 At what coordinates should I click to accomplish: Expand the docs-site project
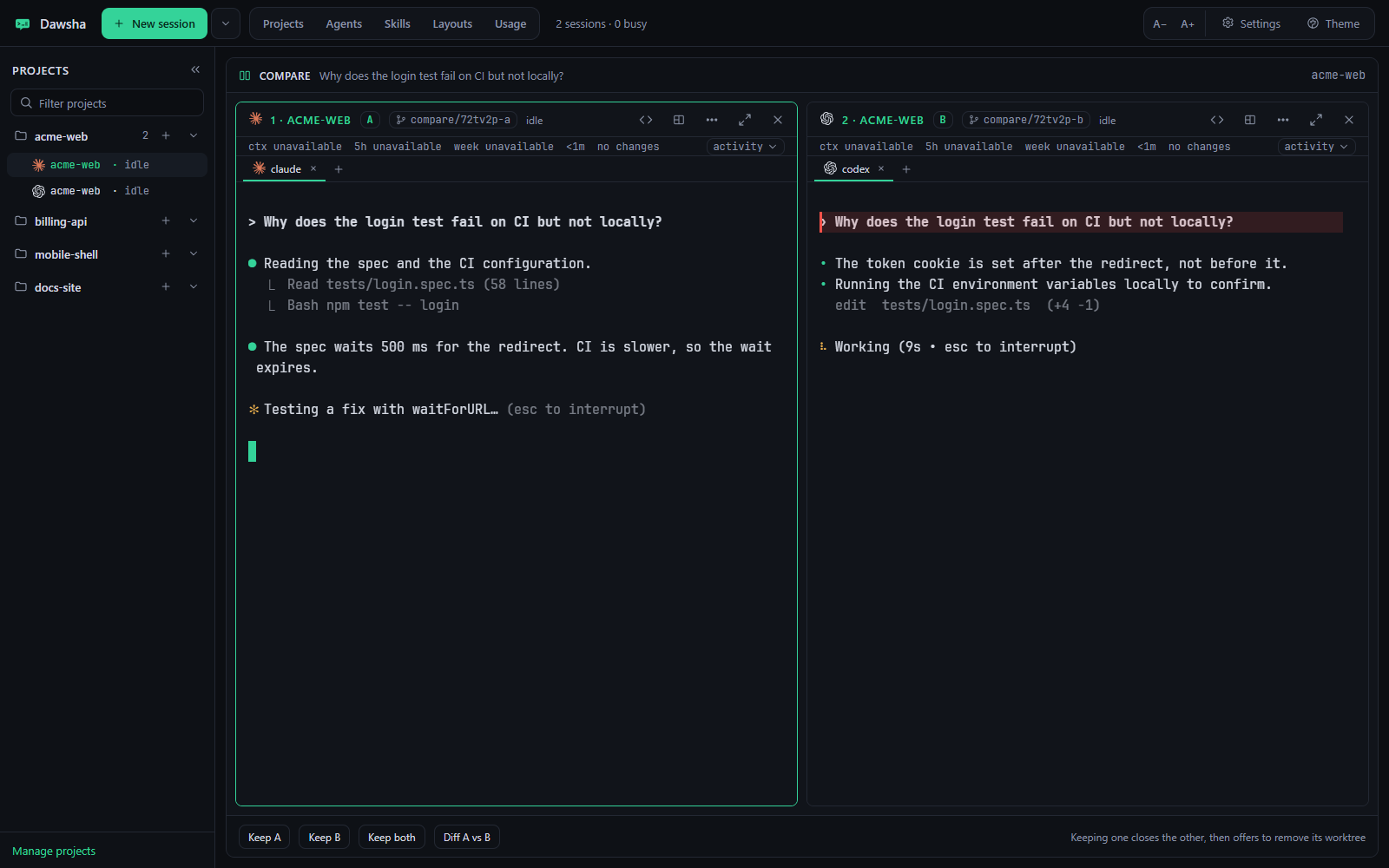click(x=194, y=286)
